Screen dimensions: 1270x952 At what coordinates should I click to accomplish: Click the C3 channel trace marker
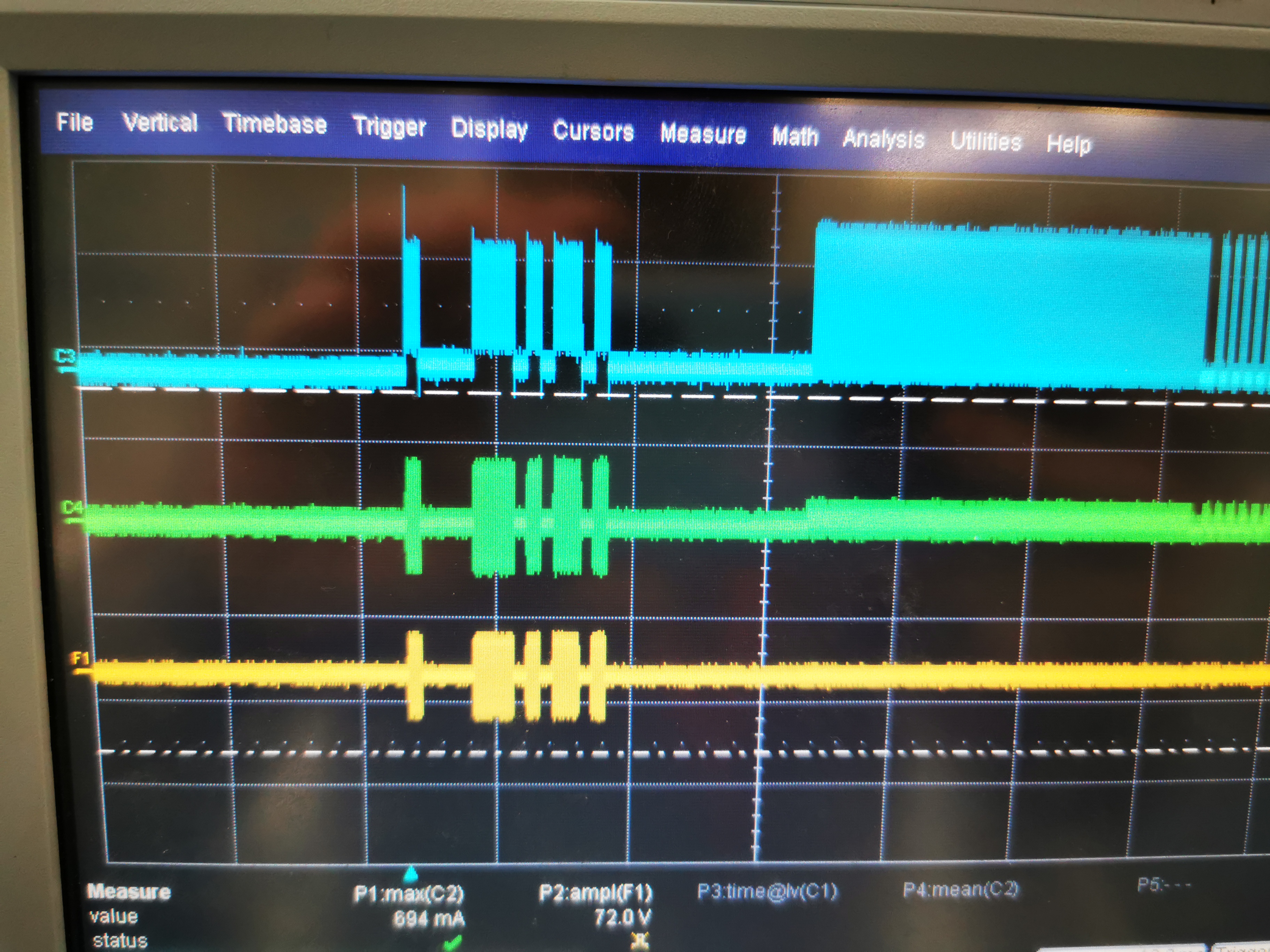click(65, 357)
